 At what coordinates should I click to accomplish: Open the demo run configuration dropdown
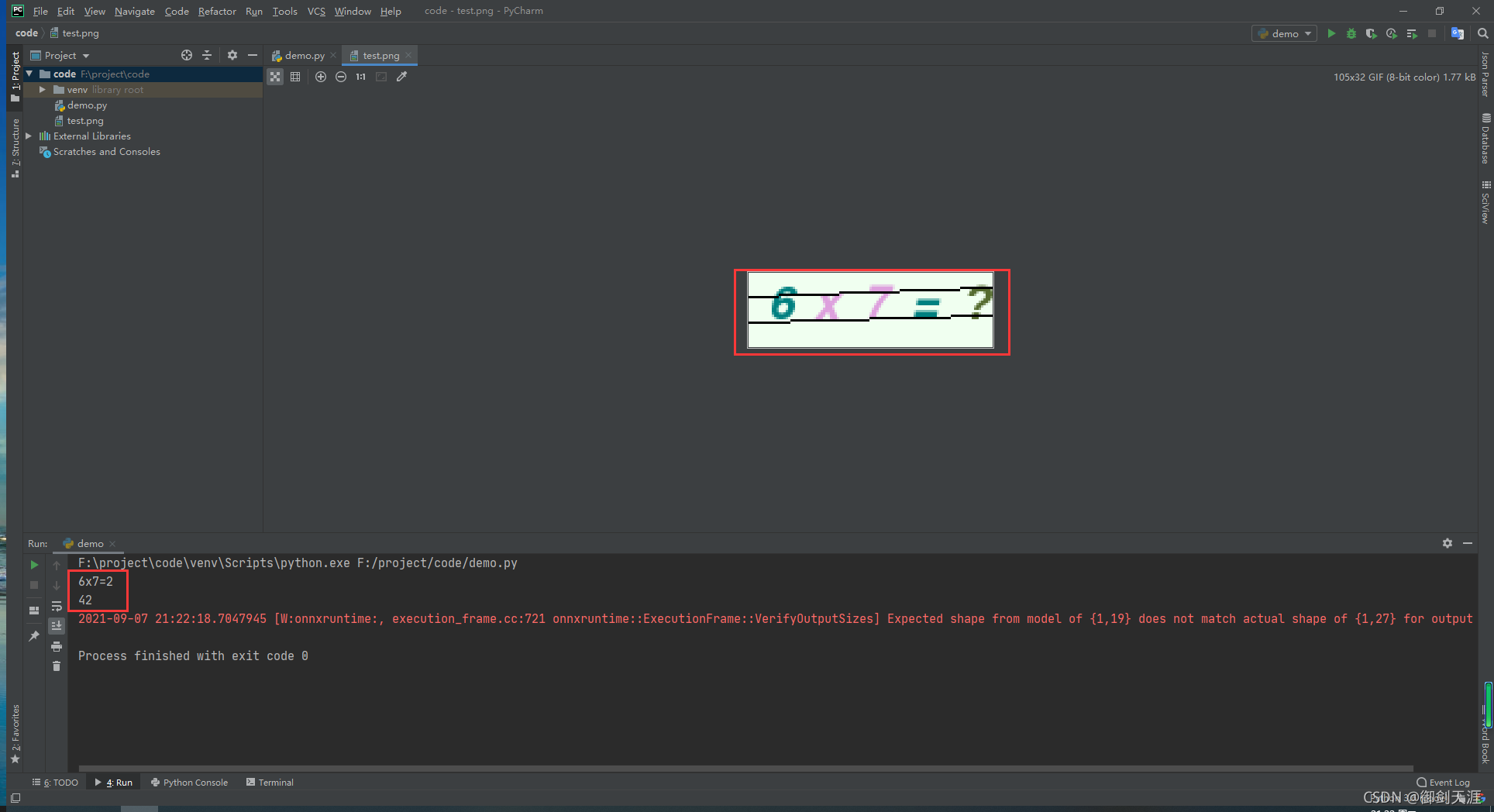tap(1284, 33)
